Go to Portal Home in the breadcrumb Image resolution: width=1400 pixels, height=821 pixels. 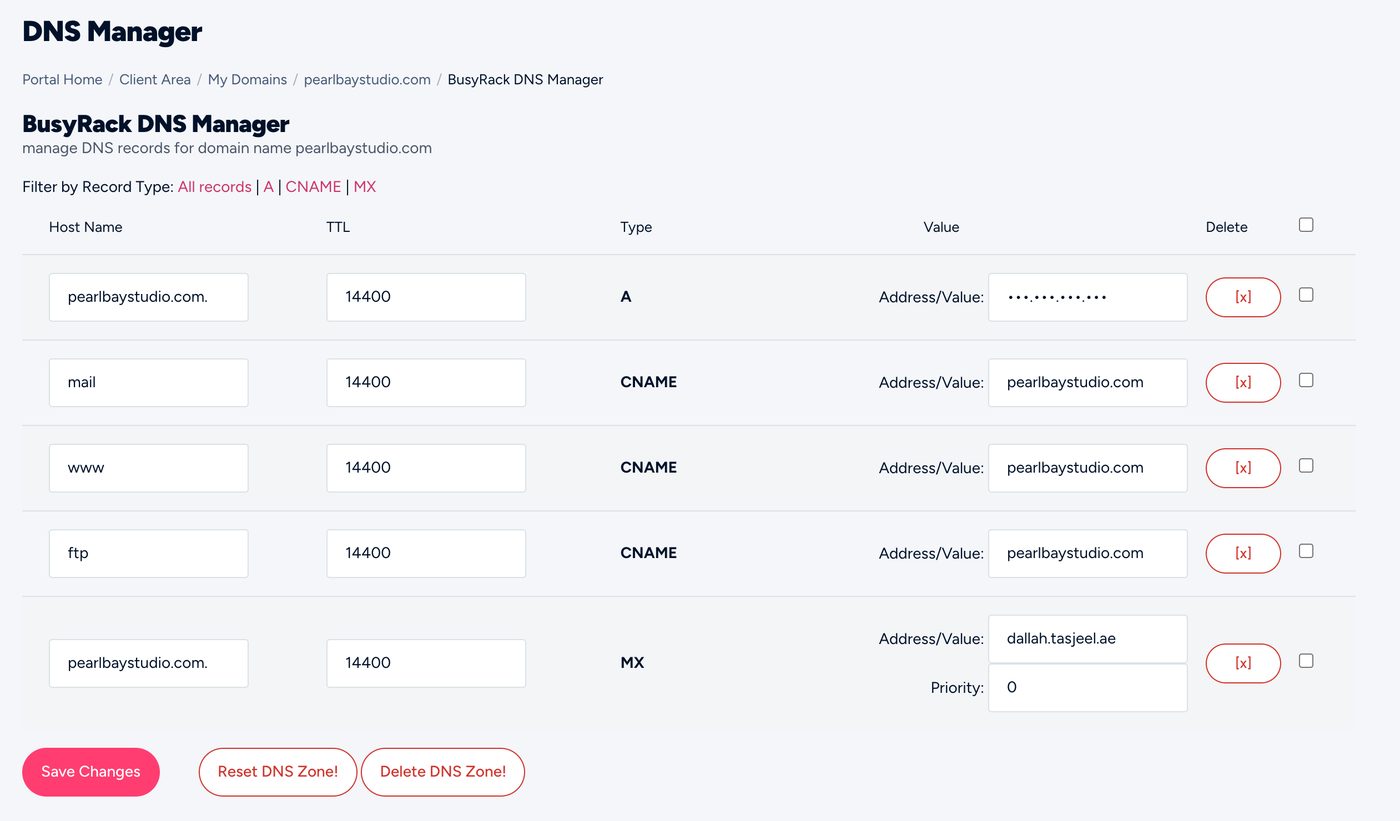click(x=62, y=79)
